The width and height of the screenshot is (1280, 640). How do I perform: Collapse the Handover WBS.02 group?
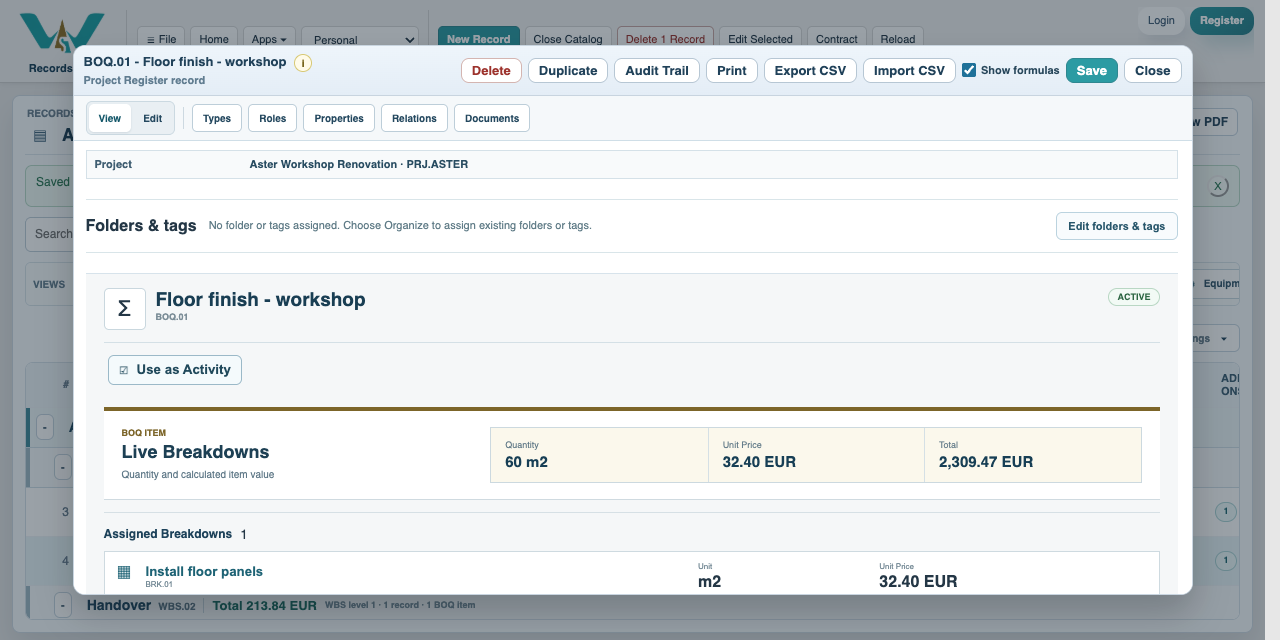point(62,605)
